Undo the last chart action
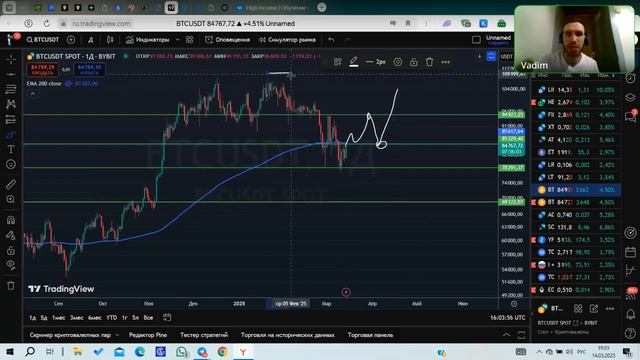The height and width of the screenshot is (360, 640). (331, 40)
